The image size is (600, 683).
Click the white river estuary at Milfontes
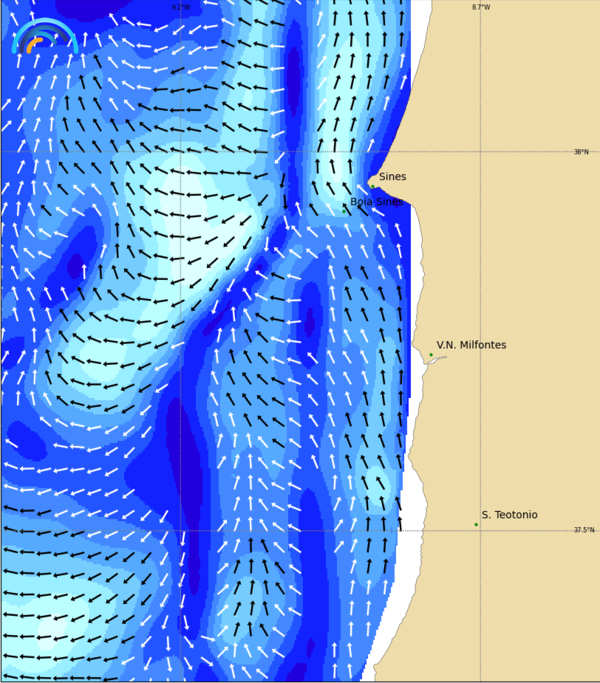[434, 361]
